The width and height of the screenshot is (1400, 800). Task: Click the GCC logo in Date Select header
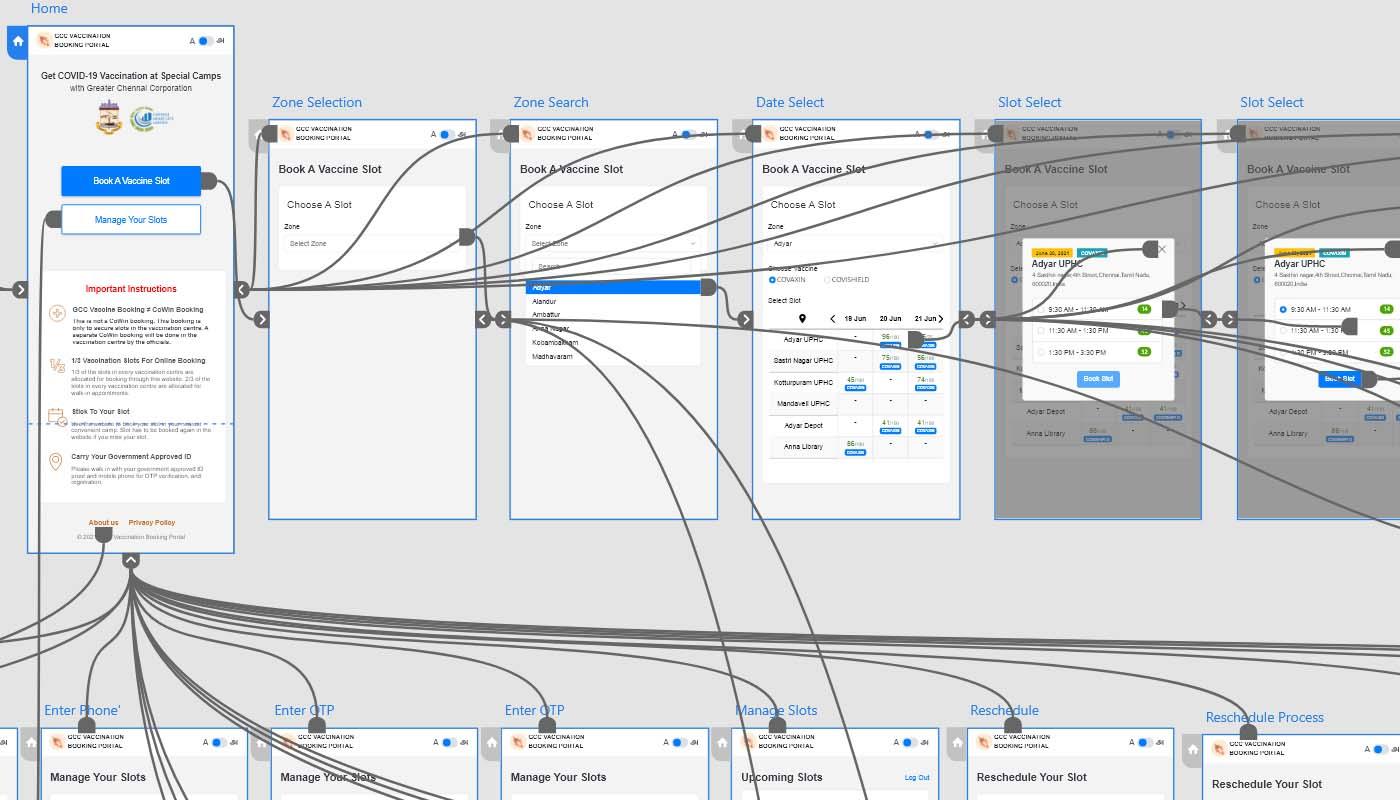tap(769, 134)
